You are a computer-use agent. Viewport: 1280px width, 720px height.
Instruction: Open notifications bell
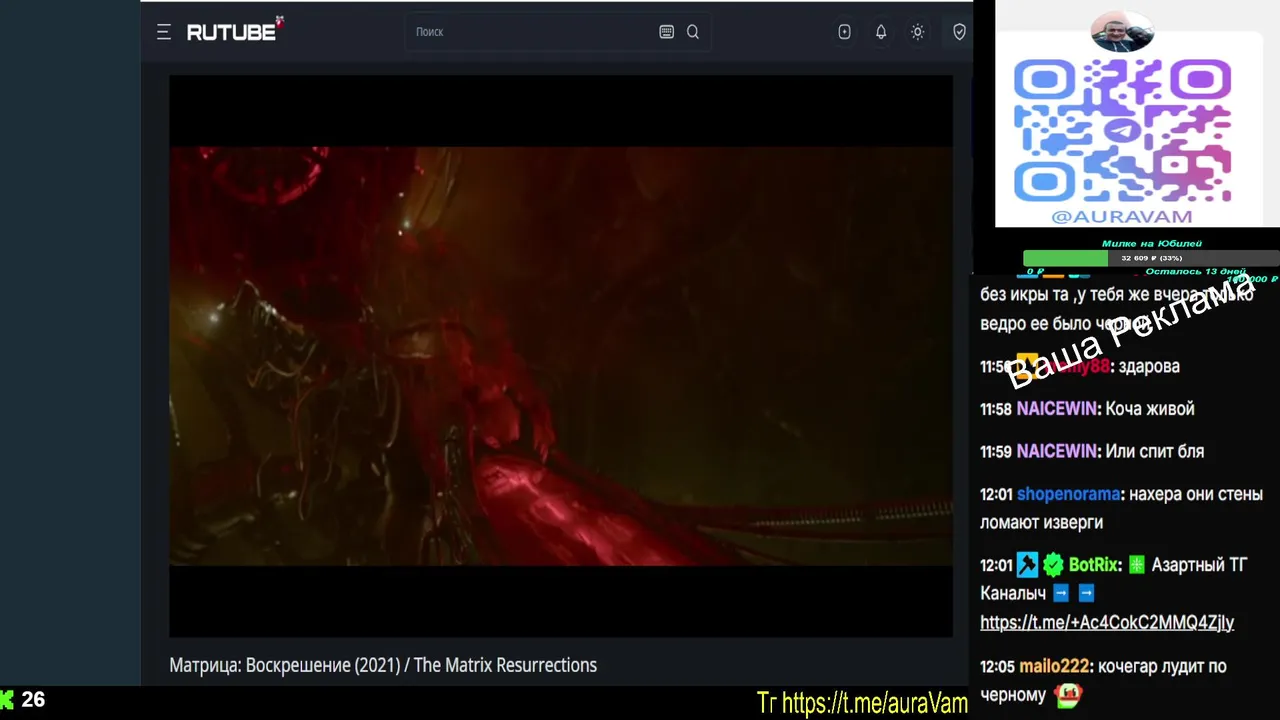click(x=881, y=32)
